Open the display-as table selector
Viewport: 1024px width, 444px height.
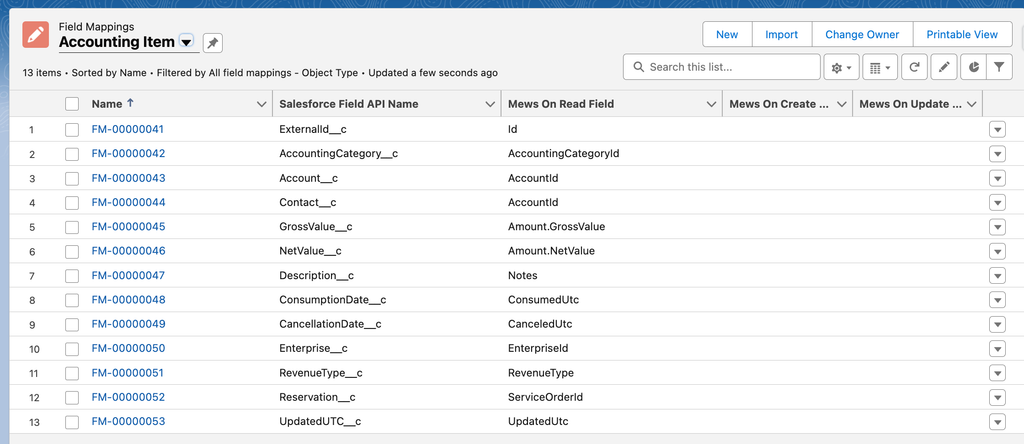(880, 67)
